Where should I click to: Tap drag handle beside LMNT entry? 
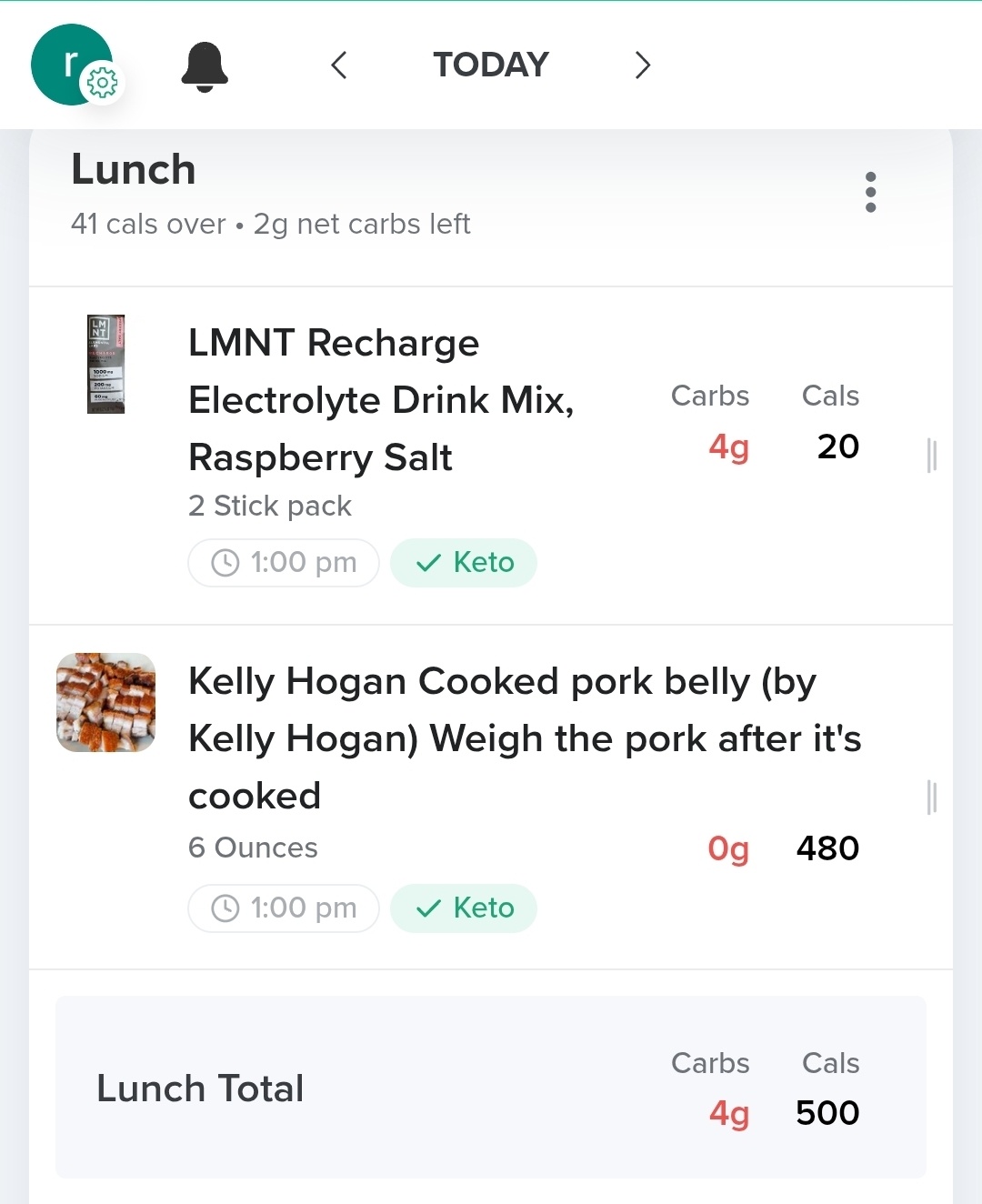pyautogui.click(x=931, y=455)
